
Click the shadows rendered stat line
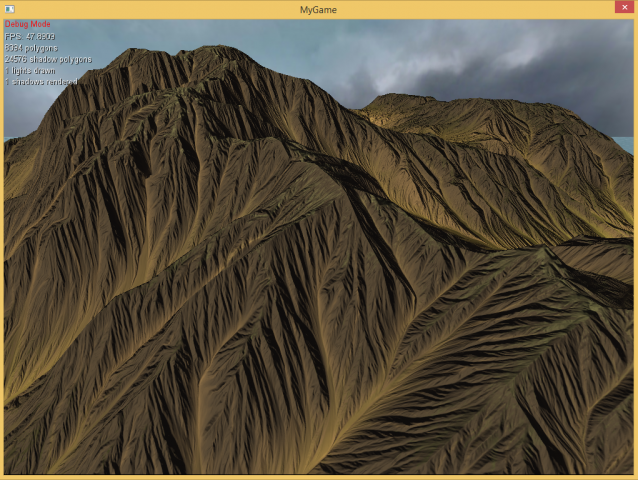pyautogui.click(x=41, y=82)
